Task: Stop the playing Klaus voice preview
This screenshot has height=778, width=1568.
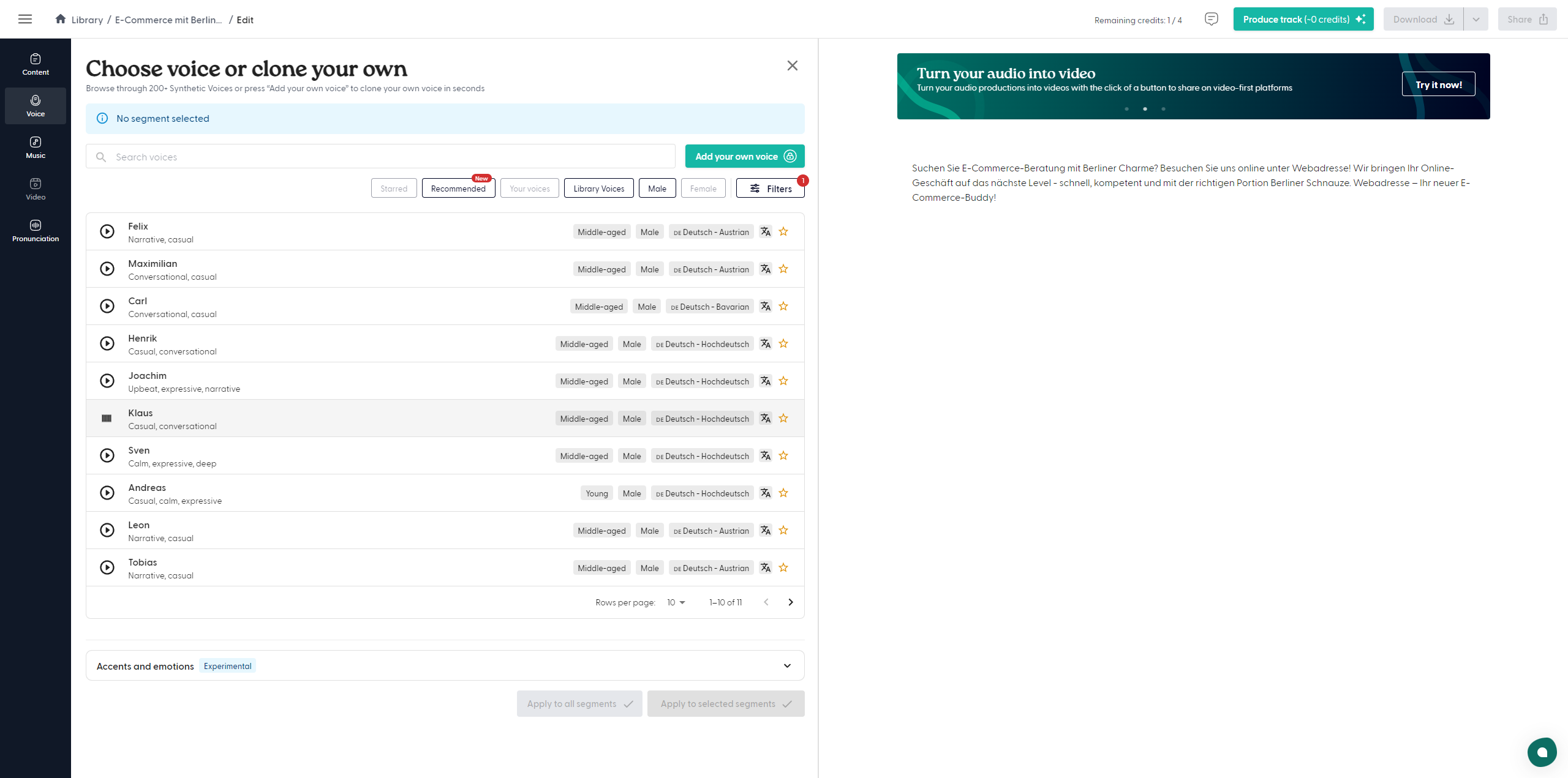Action: [x=107, y=418]
